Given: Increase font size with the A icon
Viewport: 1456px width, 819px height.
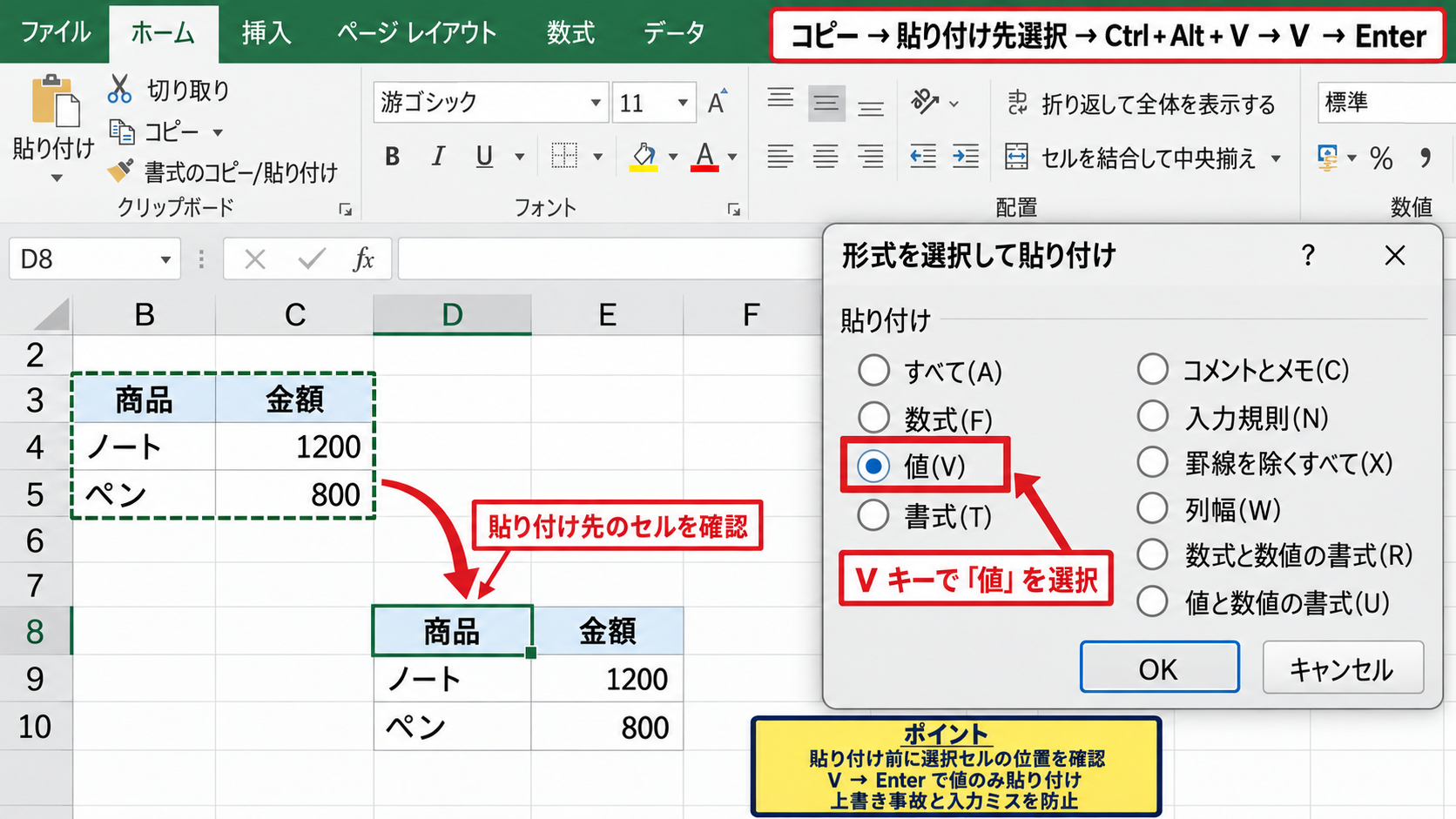Looking at the screenshot, I should coord(718,102).
